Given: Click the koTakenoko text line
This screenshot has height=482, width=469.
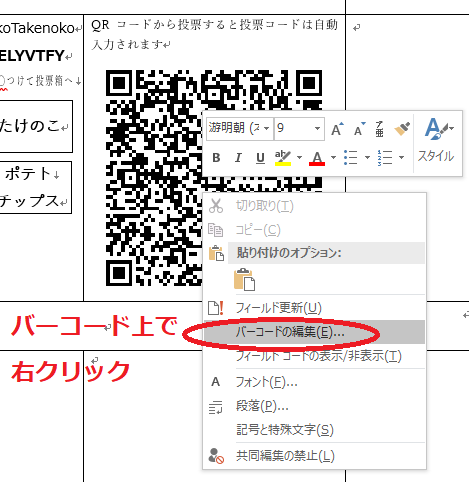Looking at the screenshot, I should pos(37,28).
